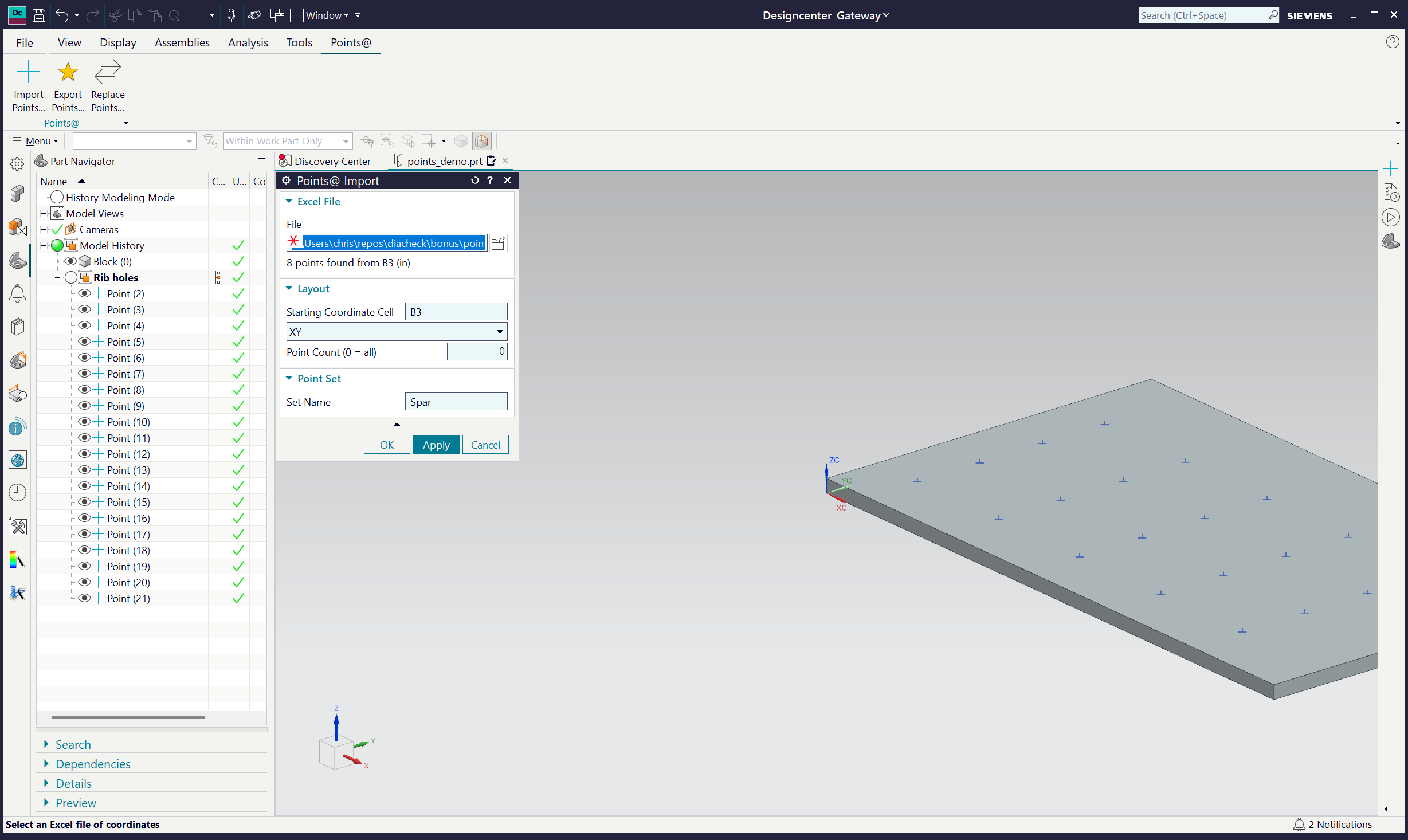1408x840 pixels.
Task: Click the Export Points star icon
Action: coord(68,72)
